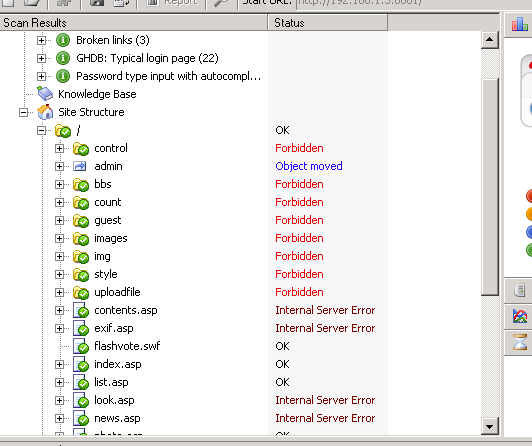The height and width of the screenshot is (446, 532).
Task: Collapse the Site Structure node
Action: click(x=23, y=112)
